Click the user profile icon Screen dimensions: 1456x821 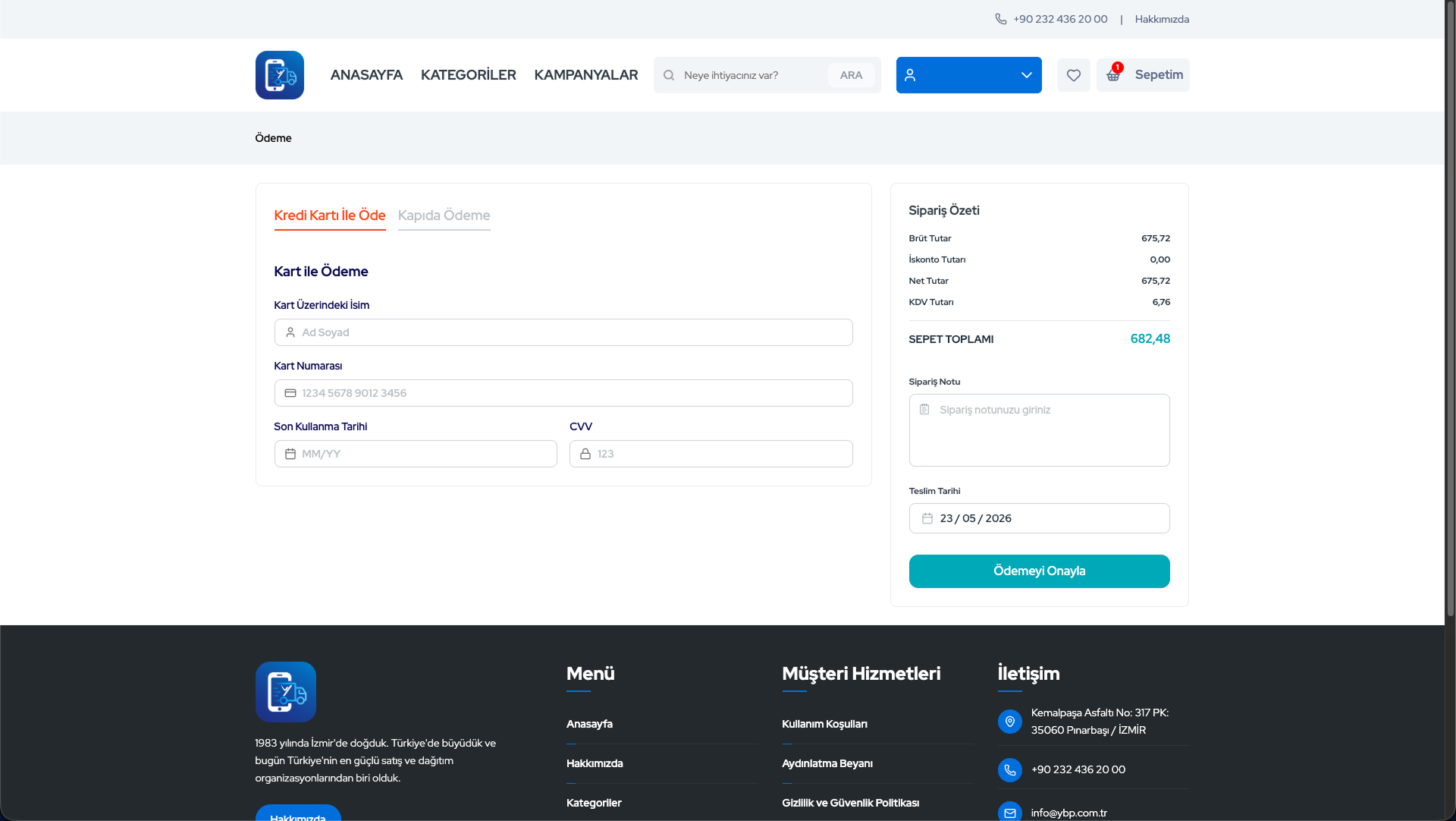tap(910, 75)
